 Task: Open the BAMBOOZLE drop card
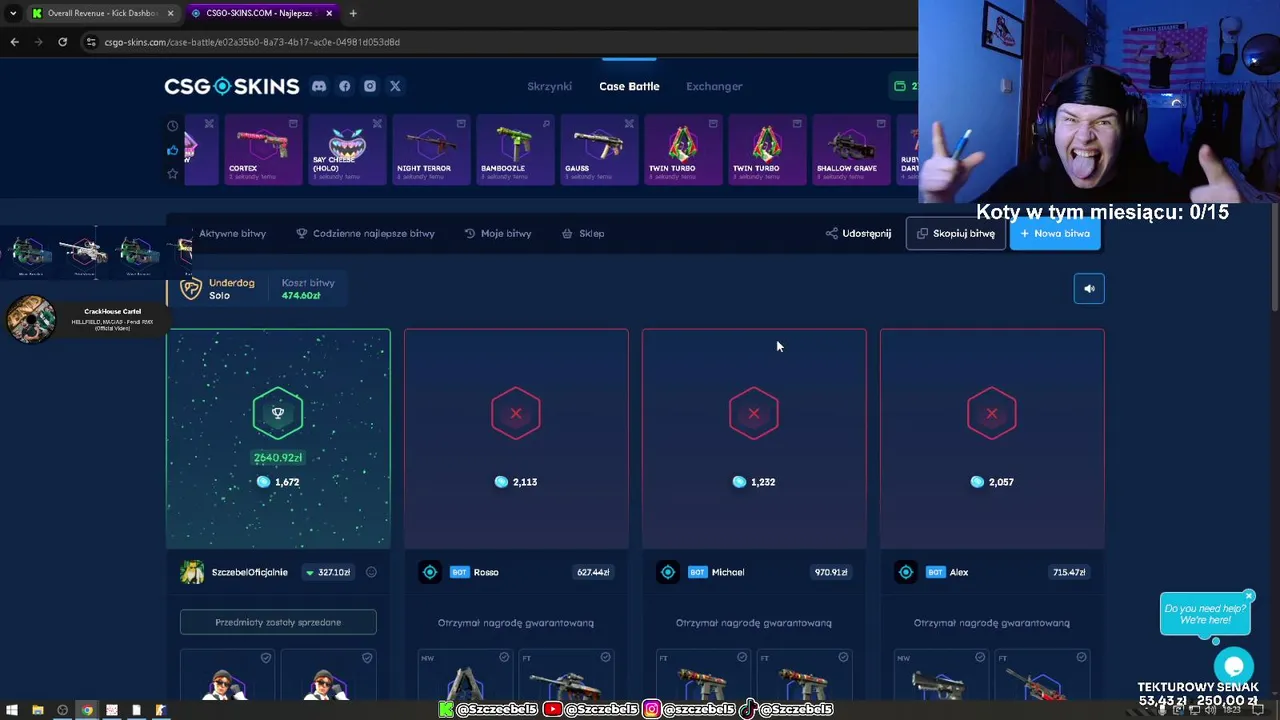pos(514,150)
